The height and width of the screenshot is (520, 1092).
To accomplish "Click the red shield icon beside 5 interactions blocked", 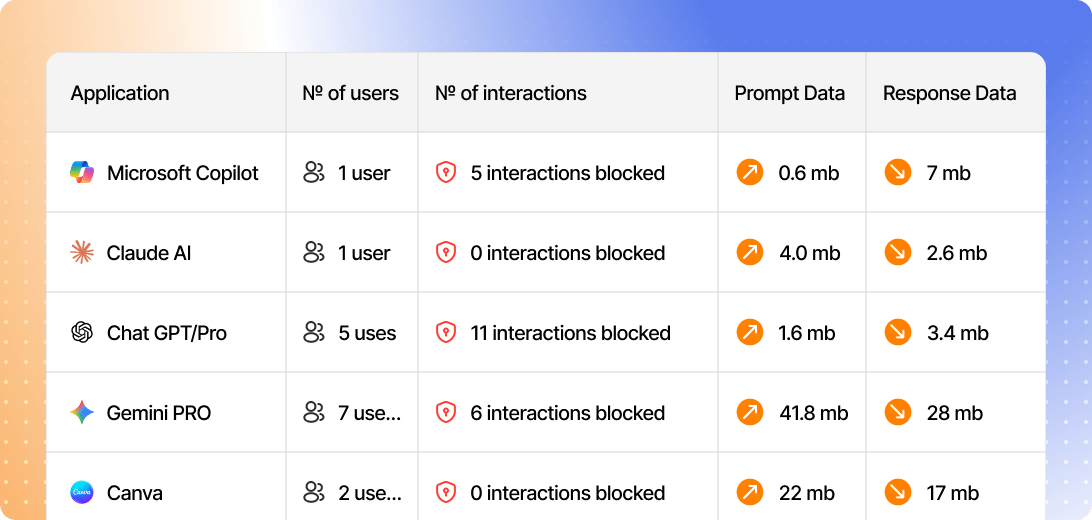I will pos(446,173).
